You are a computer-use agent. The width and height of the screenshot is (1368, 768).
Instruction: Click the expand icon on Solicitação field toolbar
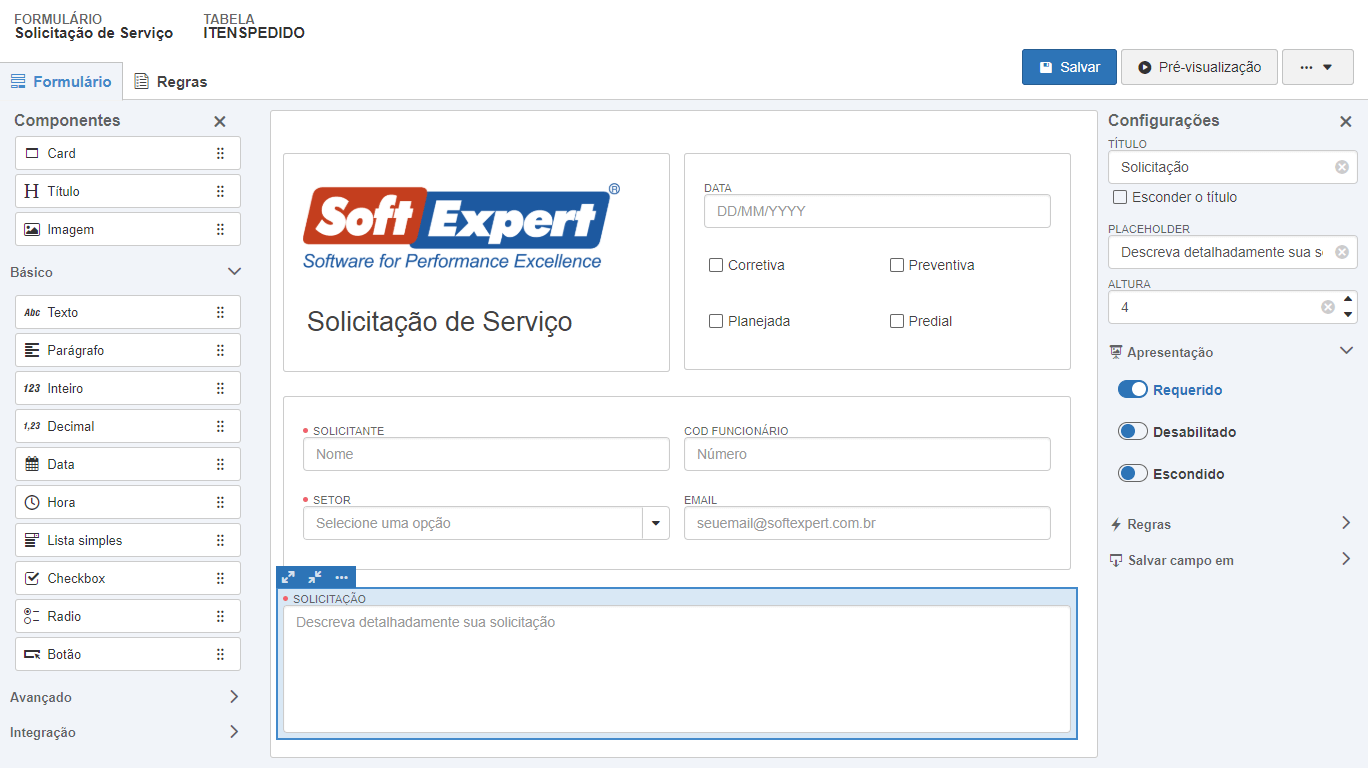click(x=289, y=577)
